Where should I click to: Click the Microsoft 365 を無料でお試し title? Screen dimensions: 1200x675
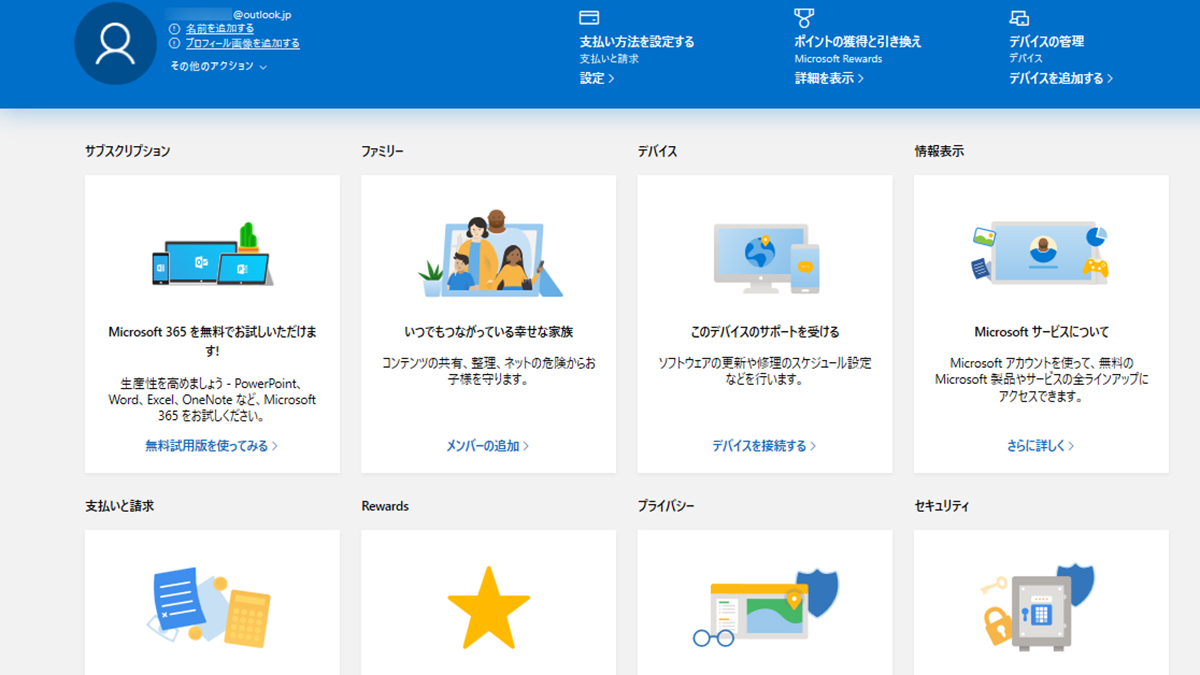pos(212,341)
